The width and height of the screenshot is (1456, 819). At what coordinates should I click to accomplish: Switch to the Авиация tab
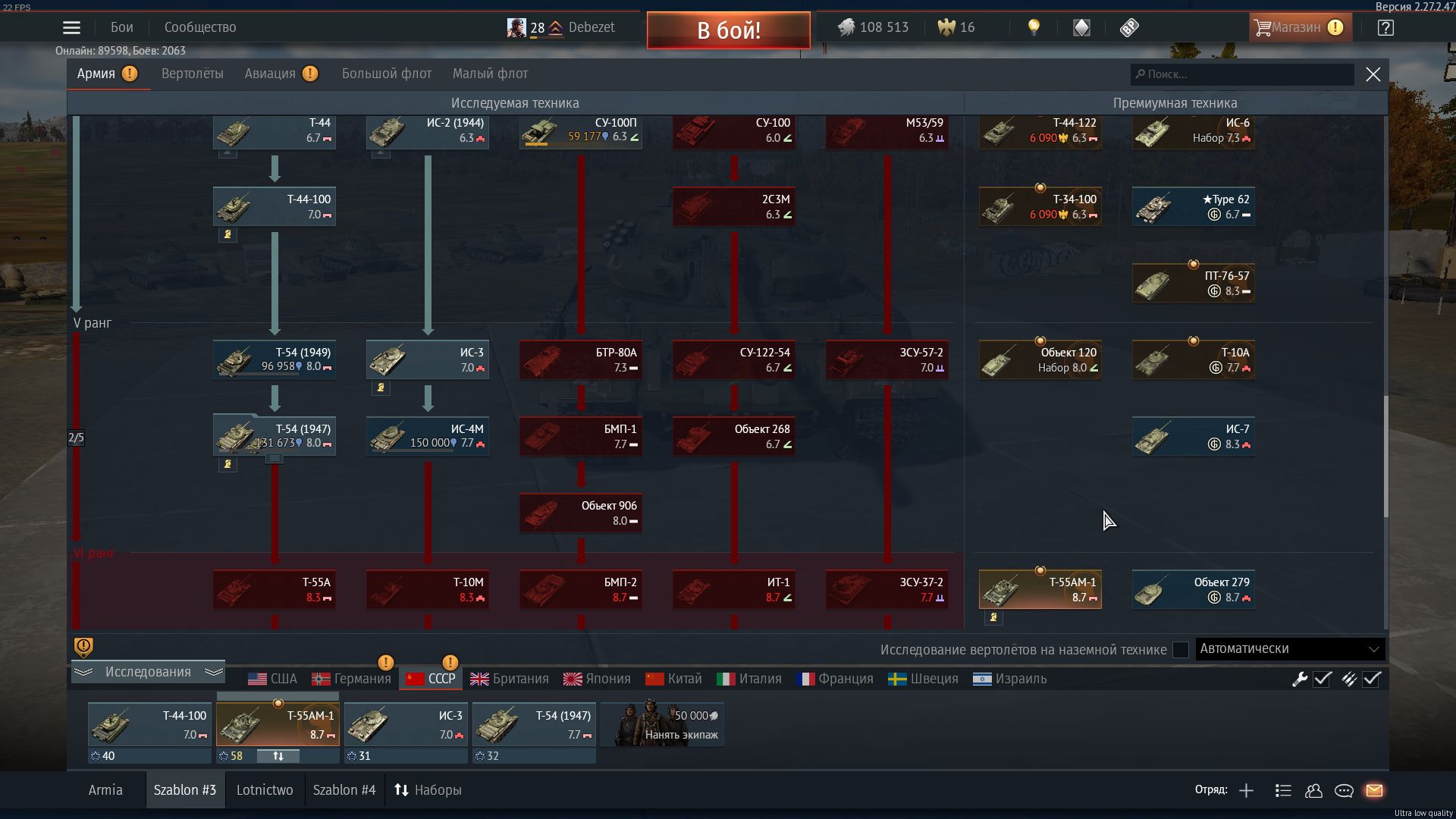pos(270,74)
